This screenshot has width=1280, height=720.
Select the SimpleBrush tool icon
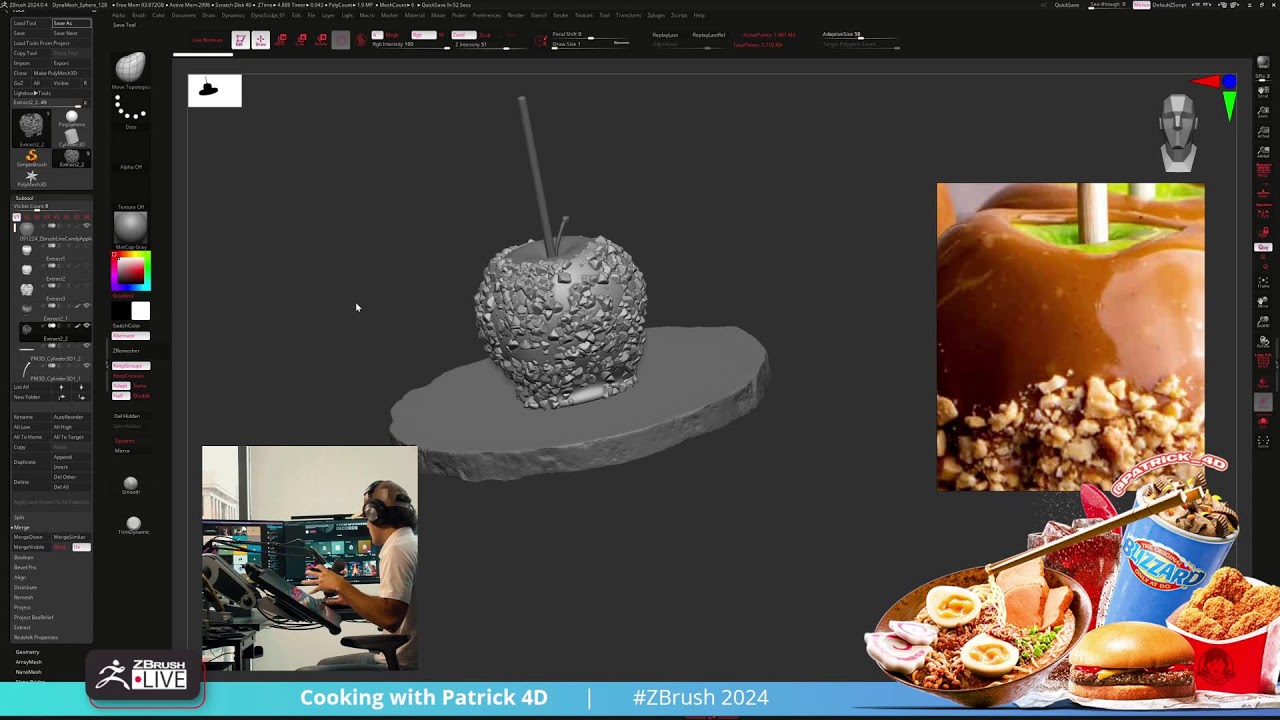31,158
